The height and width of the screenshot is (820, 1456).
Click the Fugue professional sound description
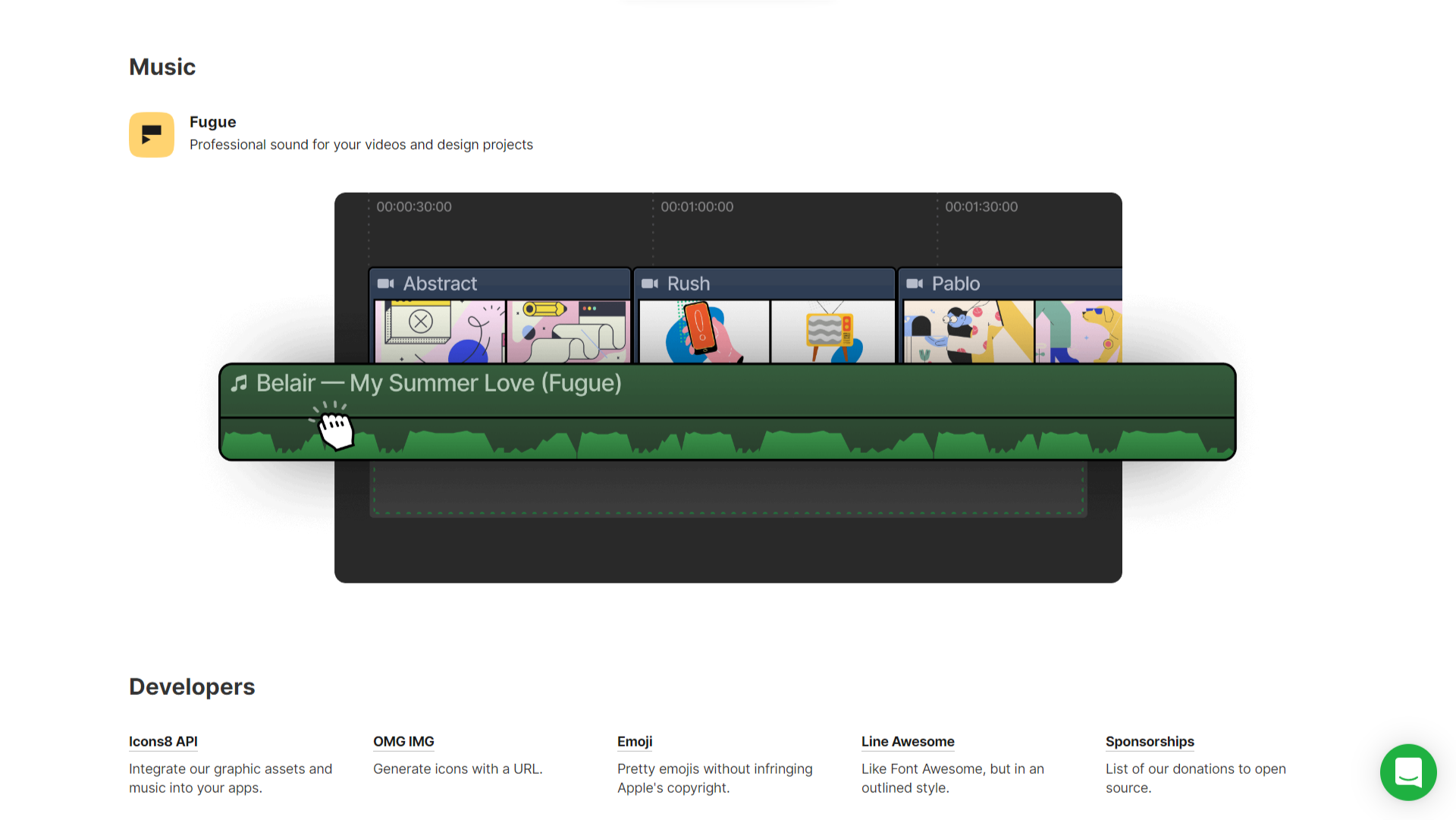[361, 145]
